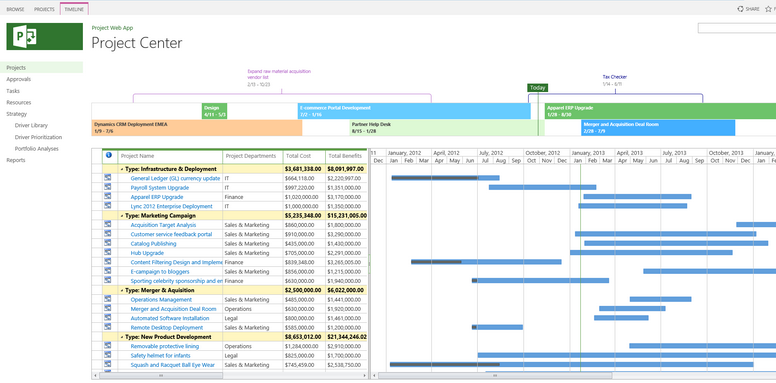Screen dimensions: 776x383
Task: Open the Browse ribbon tab
Action: click(15, 9)
